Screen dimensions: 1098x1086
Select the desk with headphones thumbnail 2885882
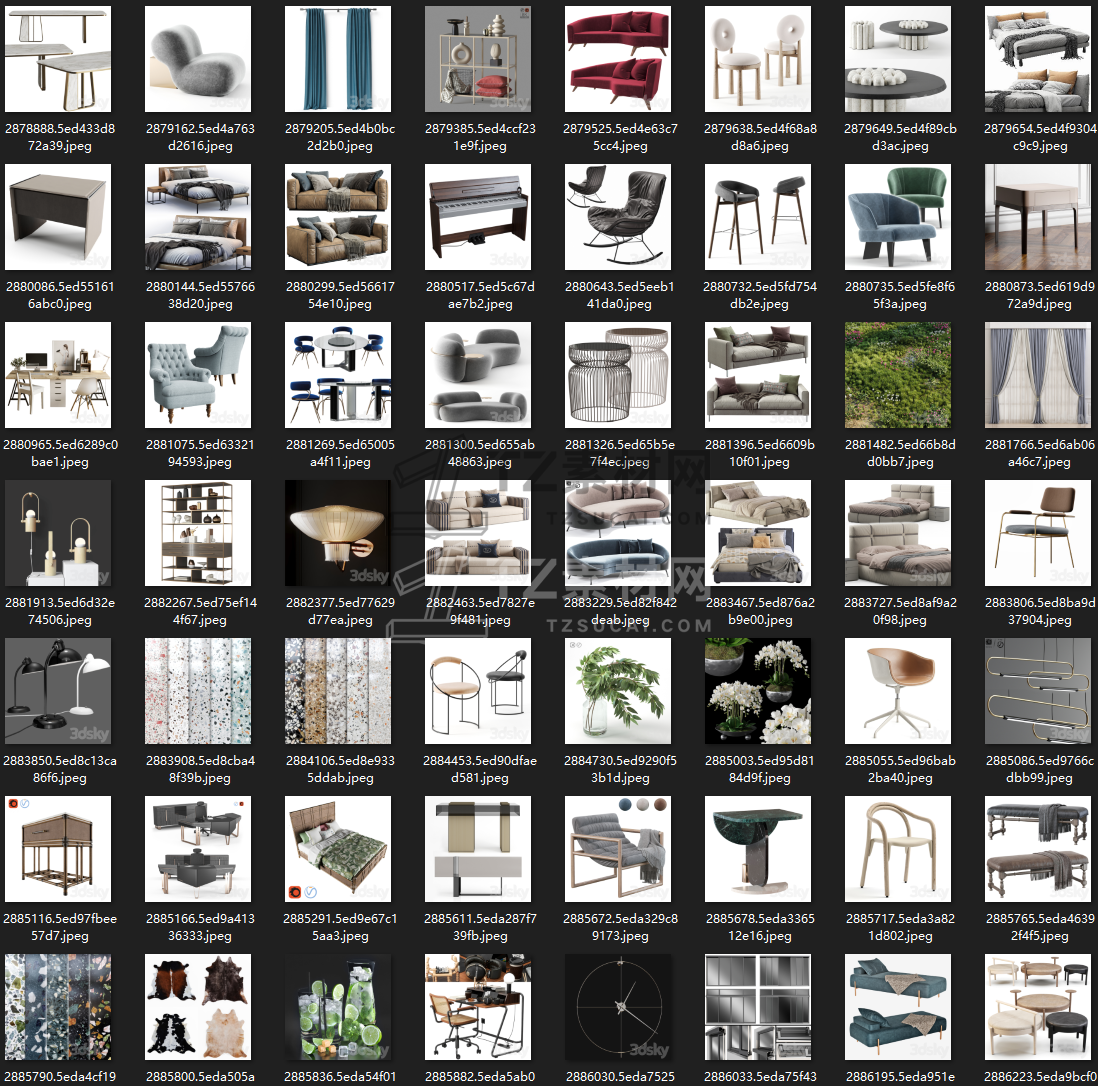click(x=478, y=1007)
